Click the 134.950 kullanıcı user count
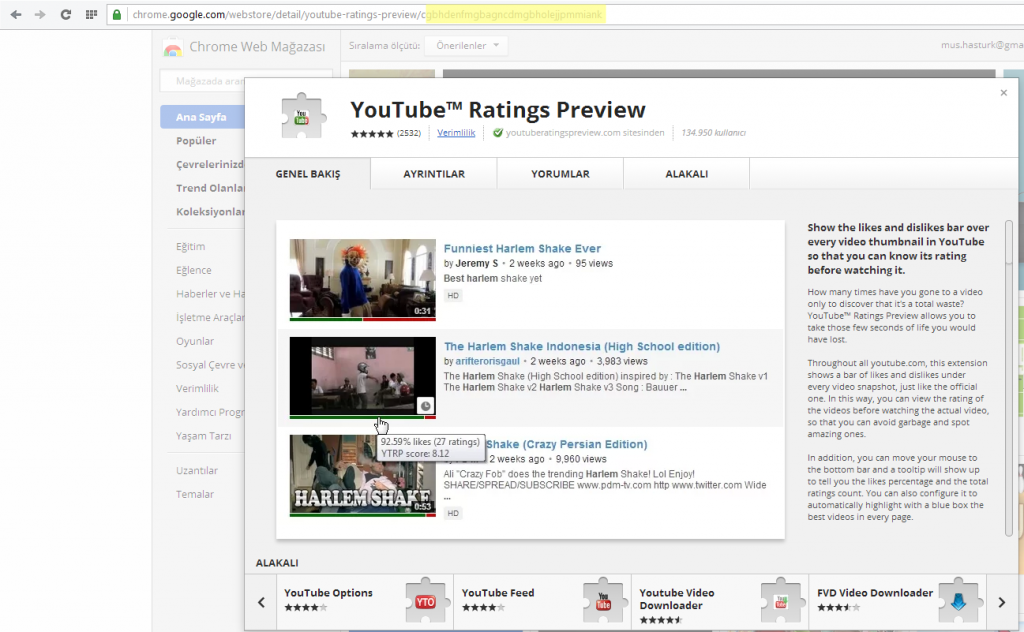The height and width of the screenshot is (632, 1024). (x=713, y=133)
